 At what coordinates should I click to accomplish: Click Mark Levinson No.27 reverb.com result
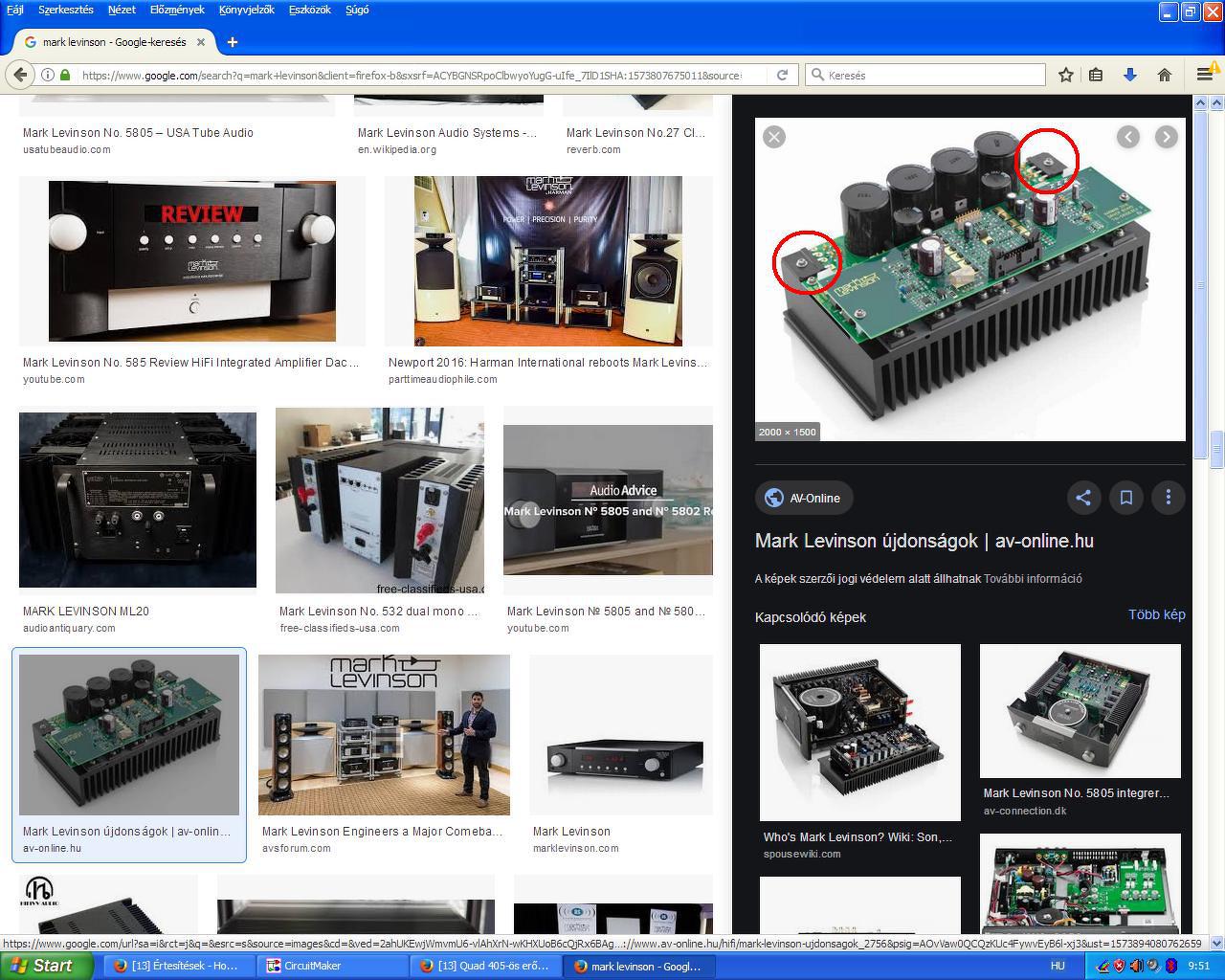635,133
